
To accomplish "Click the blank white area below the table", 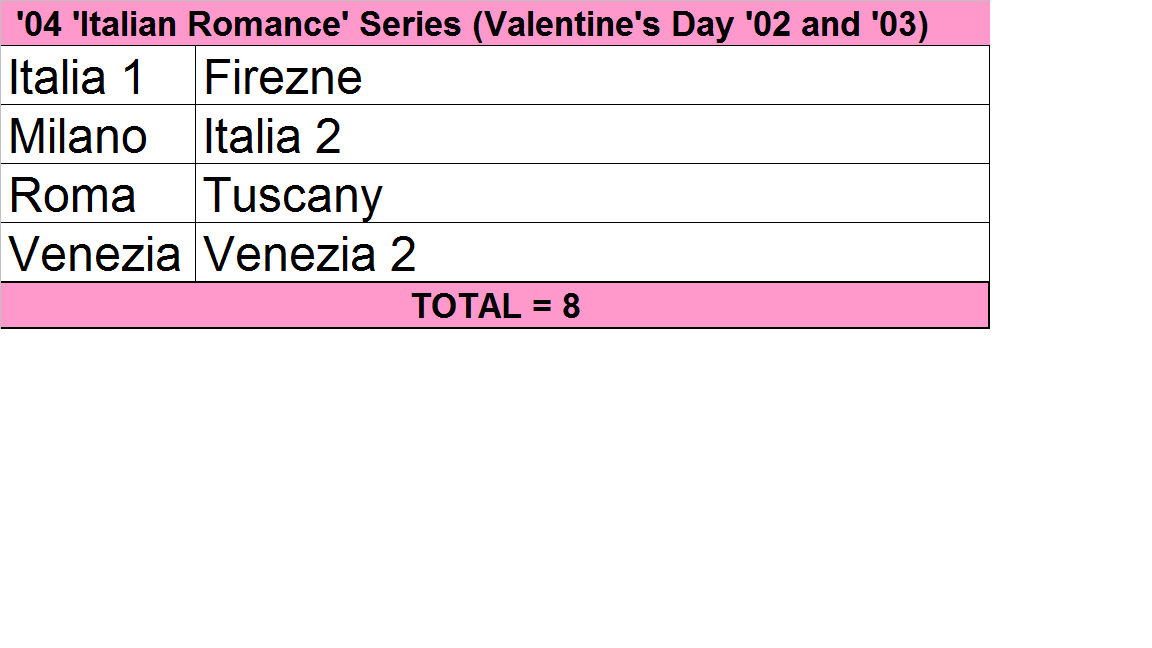I will click(x=500, y=480).
